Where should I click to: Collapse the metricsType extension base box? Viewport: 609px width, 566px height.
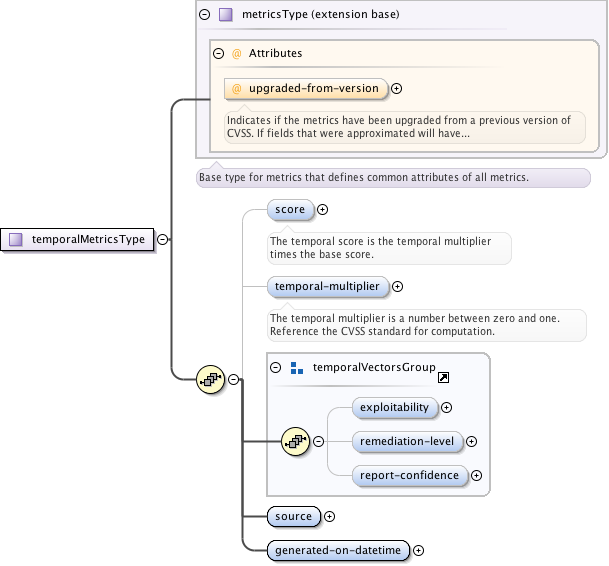[205, 15]
